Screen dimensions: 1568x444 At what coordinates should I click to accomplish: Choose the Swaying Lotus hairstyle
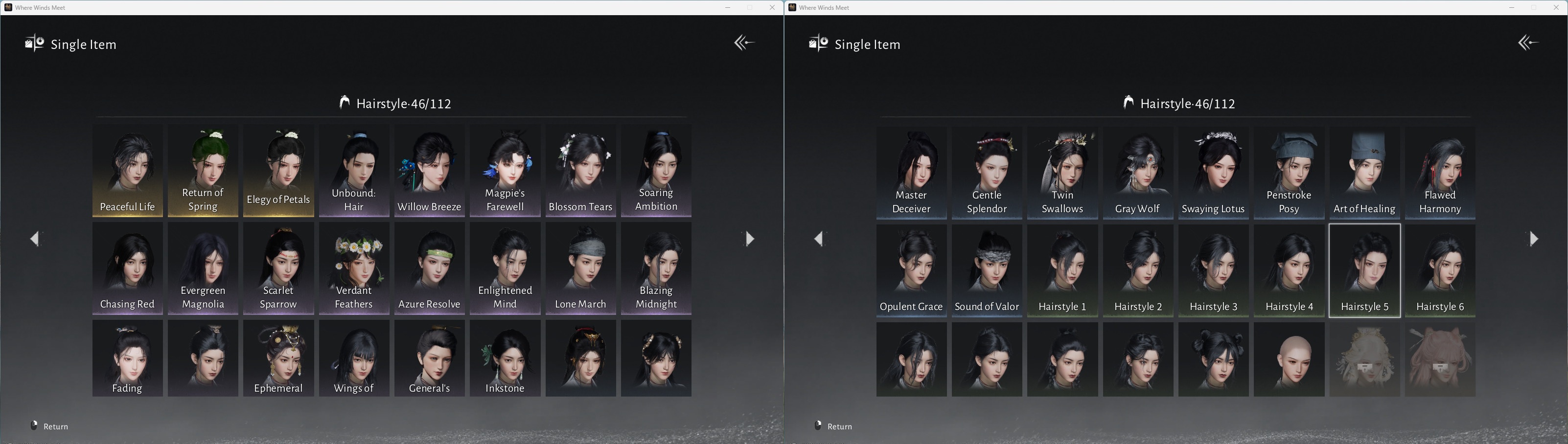[x=1213, y=173]
